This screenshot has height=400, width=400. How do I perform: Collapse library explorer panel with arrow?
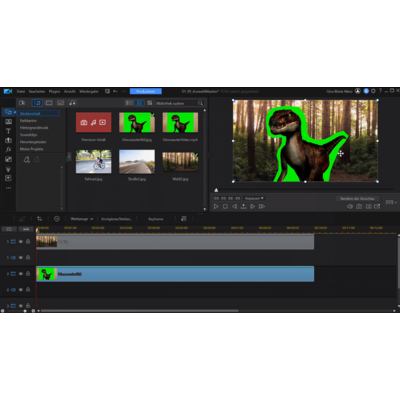tap(69, 156)
